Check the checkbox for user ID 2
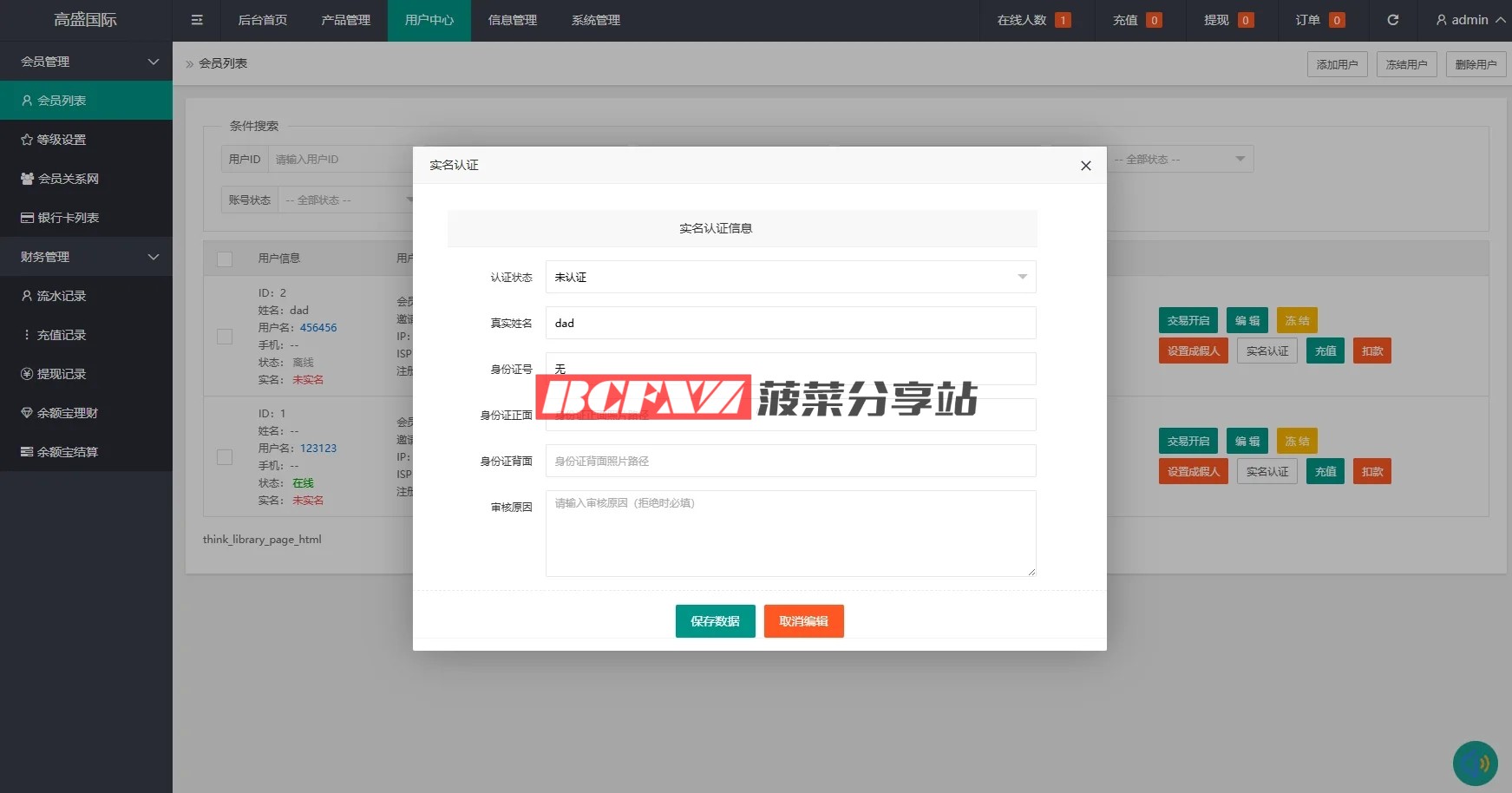This screenshot has height=793, width=1512. [x=225, y=337]
